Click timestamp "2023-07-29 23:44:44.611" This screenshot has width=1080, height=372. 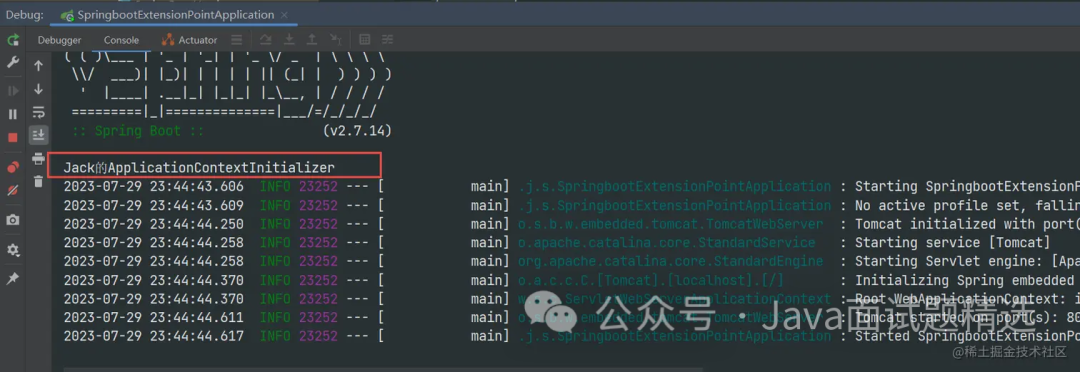154,318
